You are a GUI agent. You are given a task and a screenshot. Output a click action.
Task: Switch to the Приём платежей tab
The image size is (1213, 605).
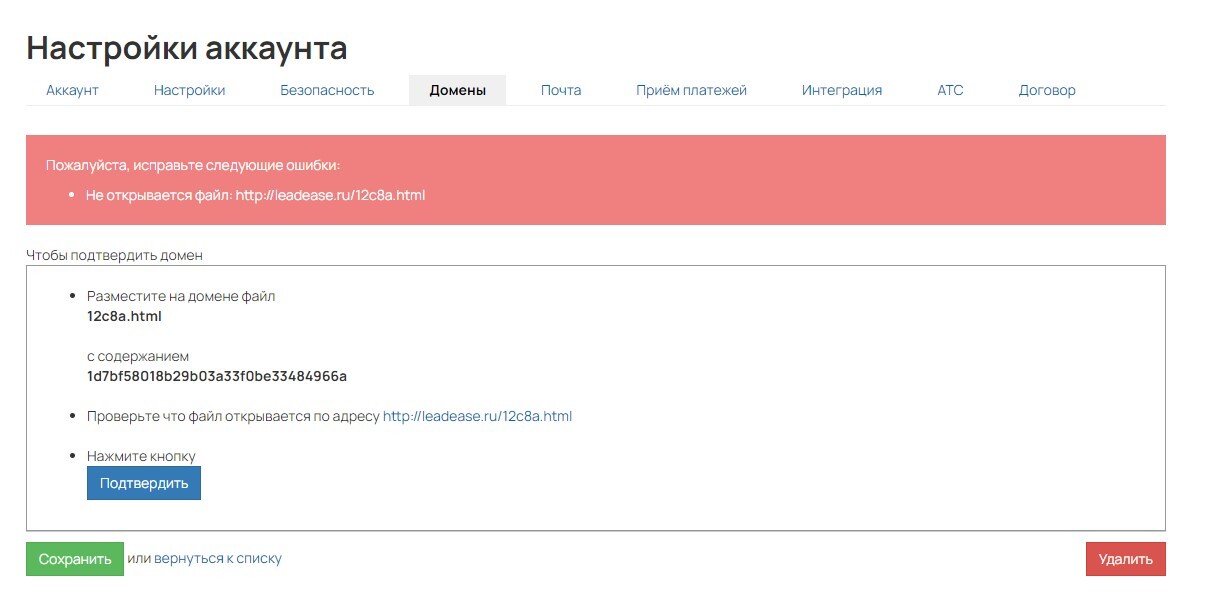point(691,90)
